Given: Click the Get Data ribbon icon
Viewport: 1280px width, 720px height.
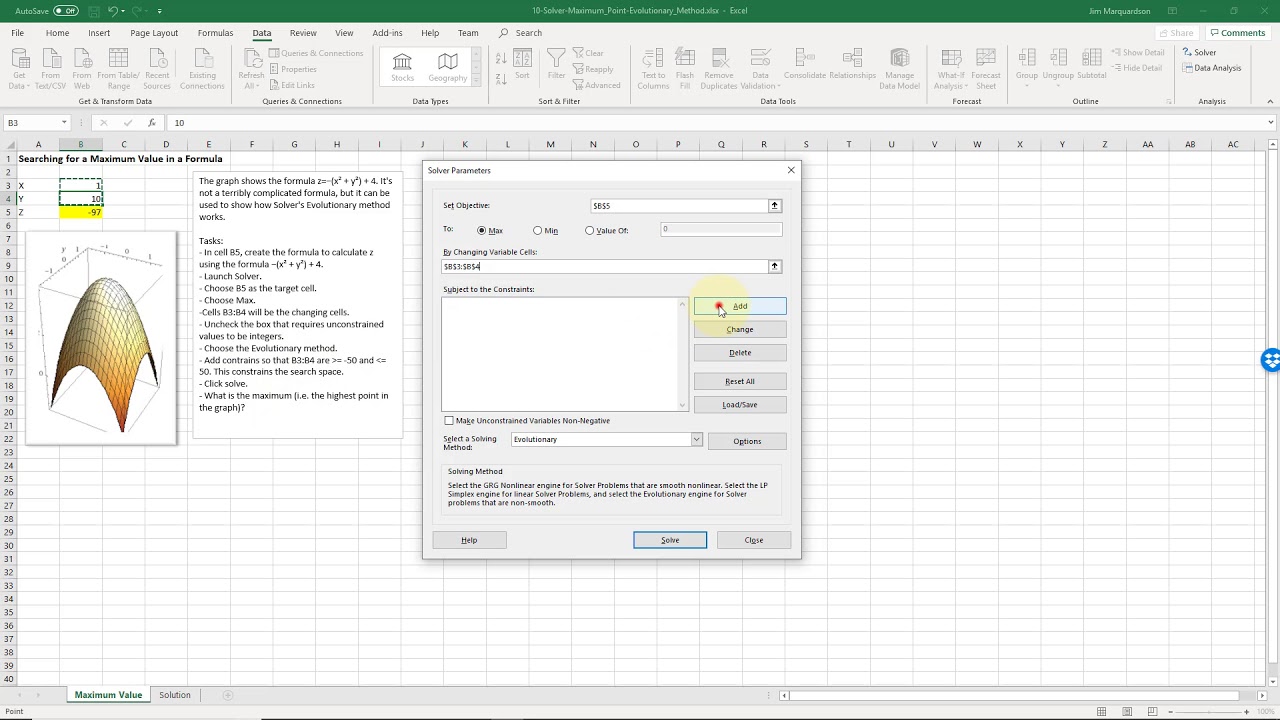Looking at the screenshot, I should (x=19, y=68).
